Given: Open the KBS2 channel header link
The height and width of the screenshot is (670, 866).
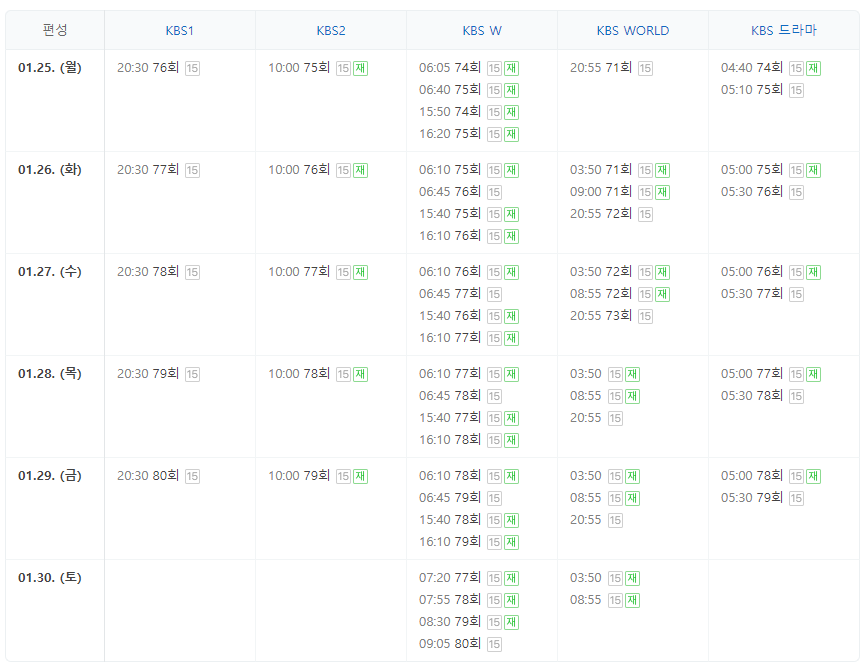Looking at the screenshot, I should [x=331, y=31].
